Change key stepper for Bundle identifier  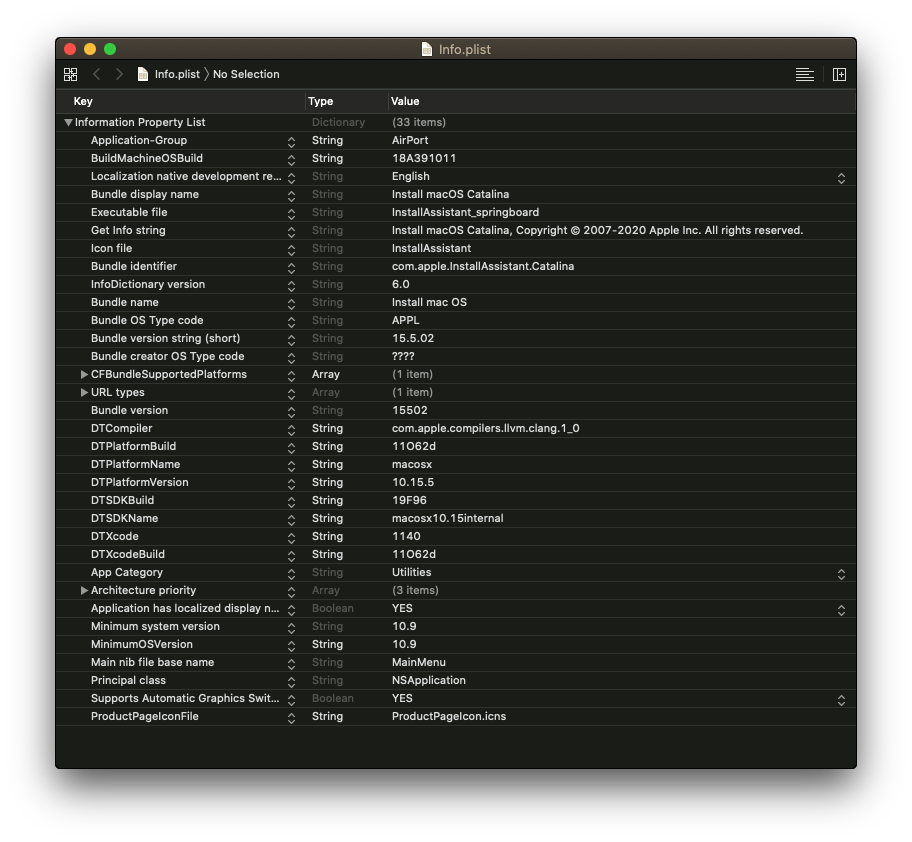291,267
